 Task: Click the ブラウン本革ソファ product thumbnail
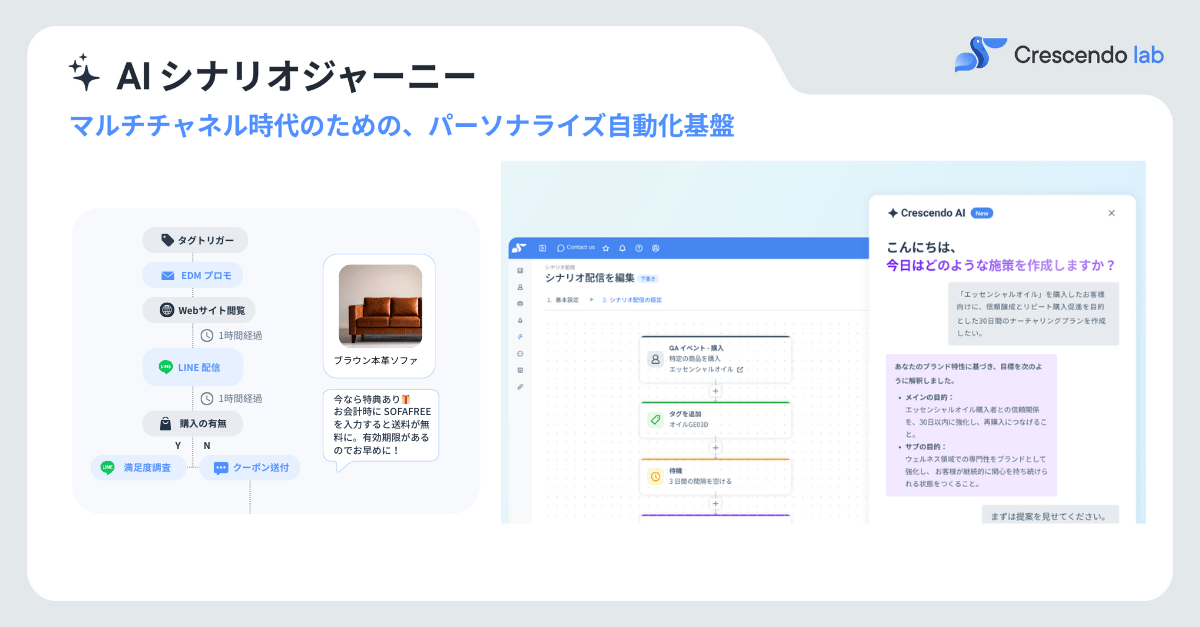coord(380,303)
